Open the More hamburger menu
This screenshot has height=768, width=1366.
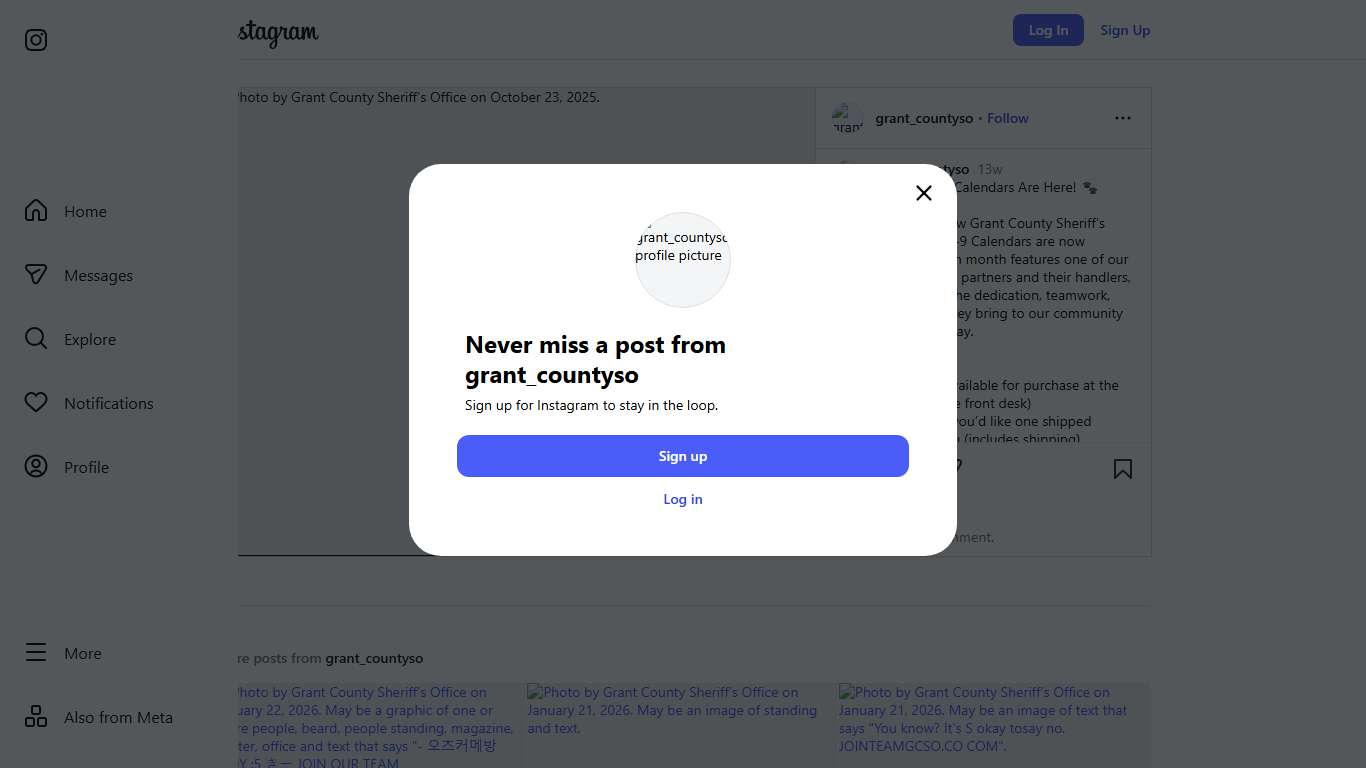point(36,653)
